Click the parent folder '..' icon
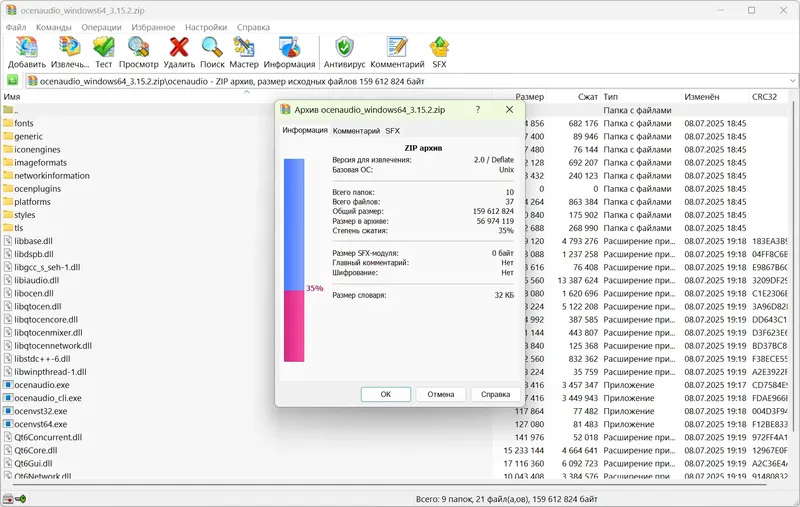Image resolution: width=800 pixels, height=507 pixels. click(8, 110)
